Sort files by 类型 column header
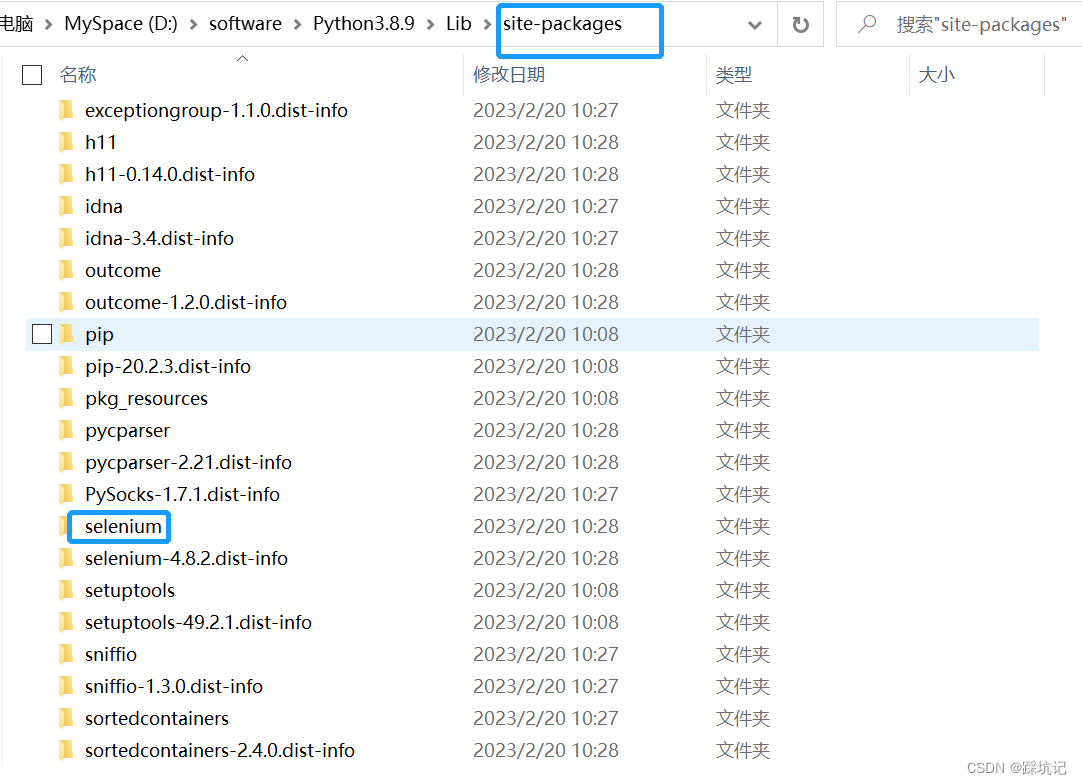This screenshot has height=784, width=1082. pos(733,74)
